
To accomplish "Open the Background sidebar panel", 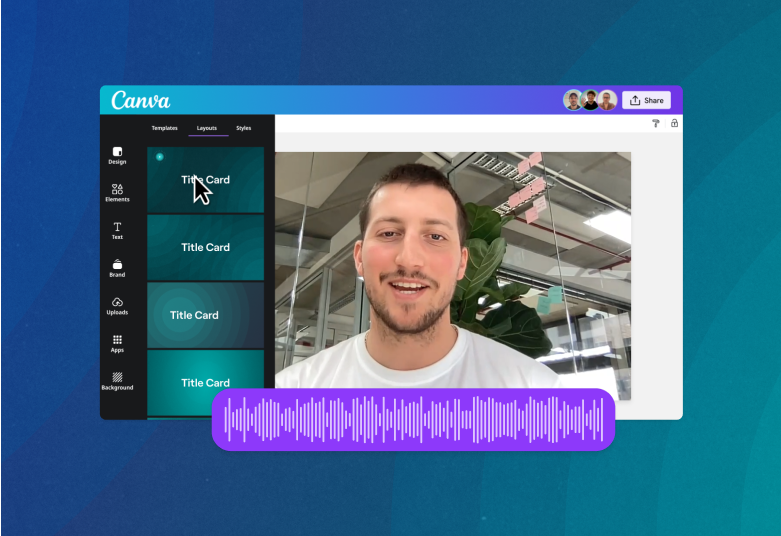I will (x=117, y=381).
